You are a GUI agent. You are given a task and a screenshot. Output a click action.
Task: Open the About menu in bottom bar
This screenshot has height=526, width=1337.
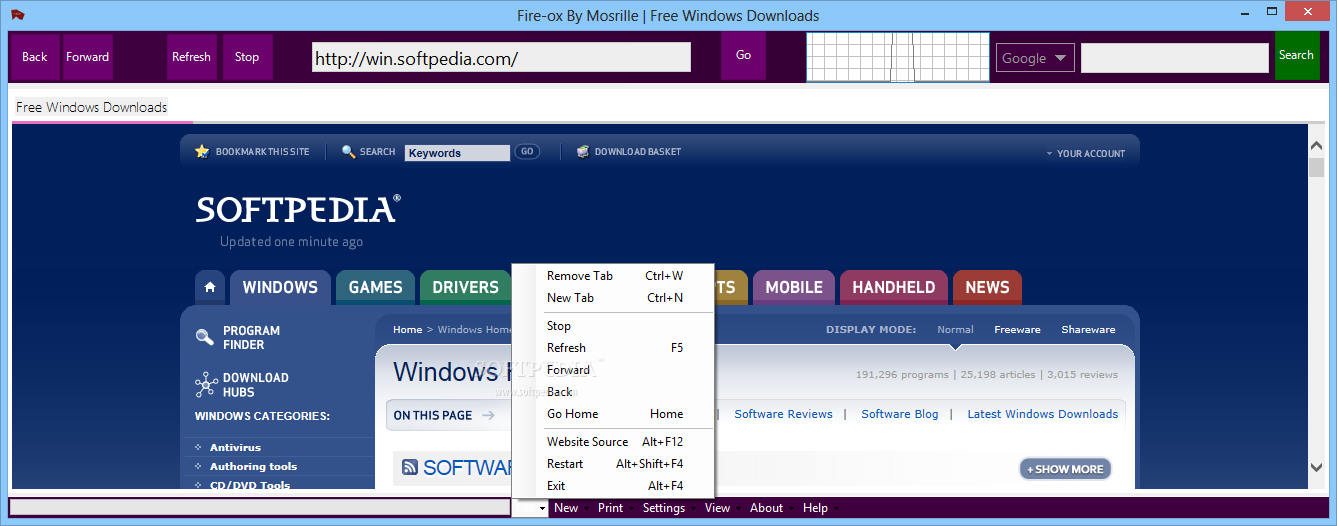pos(766,508)
